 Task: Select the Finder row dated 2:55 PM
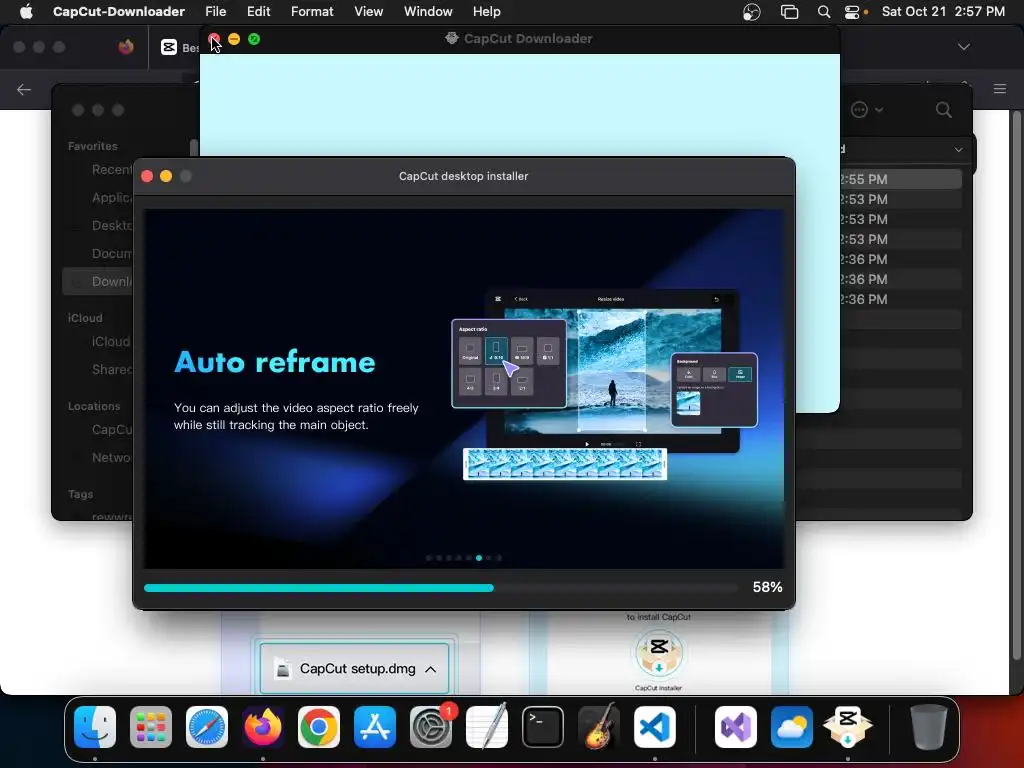[878, 179]
